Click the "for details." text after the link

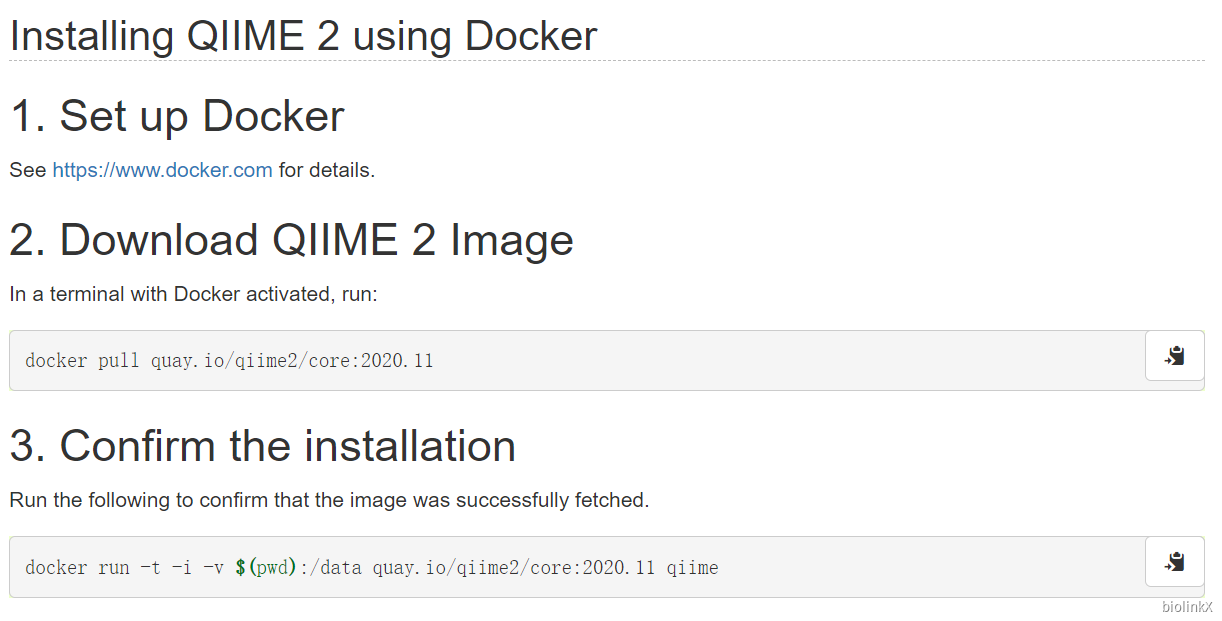coord(327,170)
